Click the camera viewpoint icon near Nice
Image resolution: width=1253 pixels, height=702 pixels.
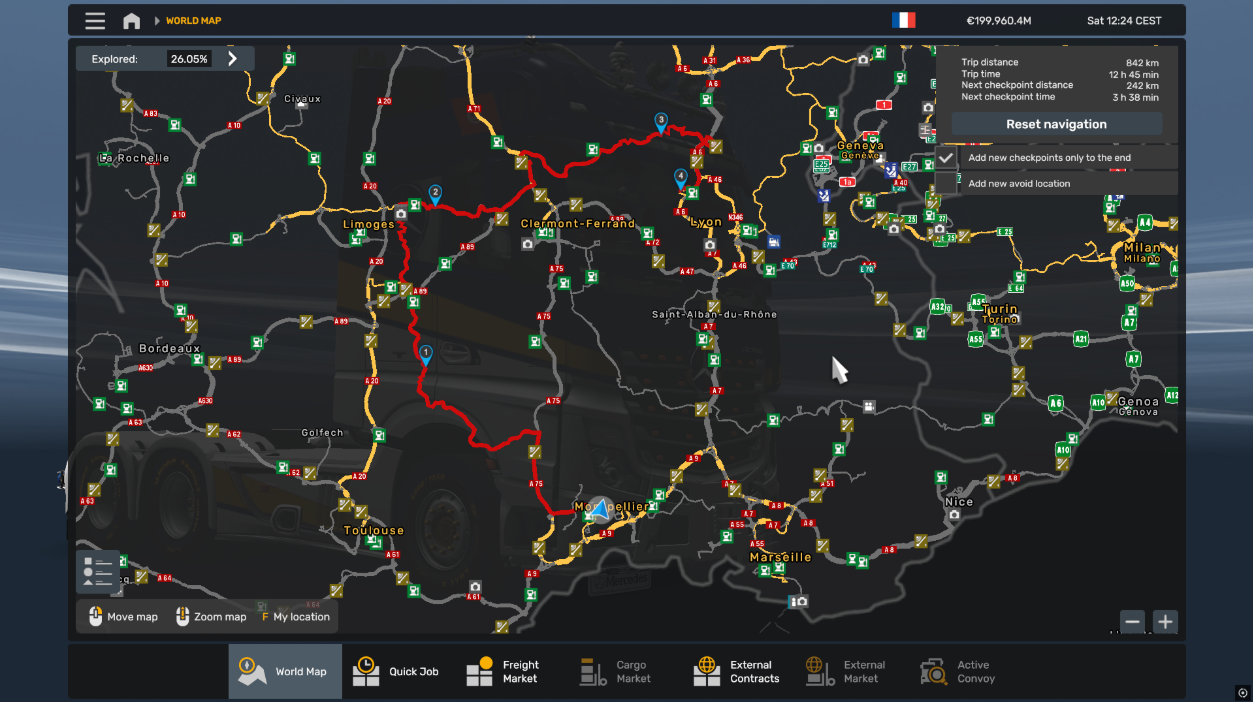[954, 514]
